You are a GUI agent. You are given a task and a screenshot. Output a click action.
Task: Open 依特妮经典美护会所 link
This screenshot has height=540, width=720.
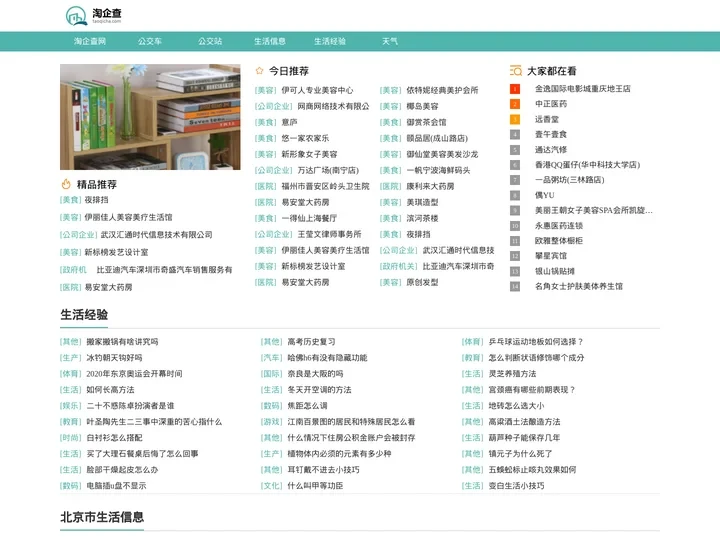442,90
